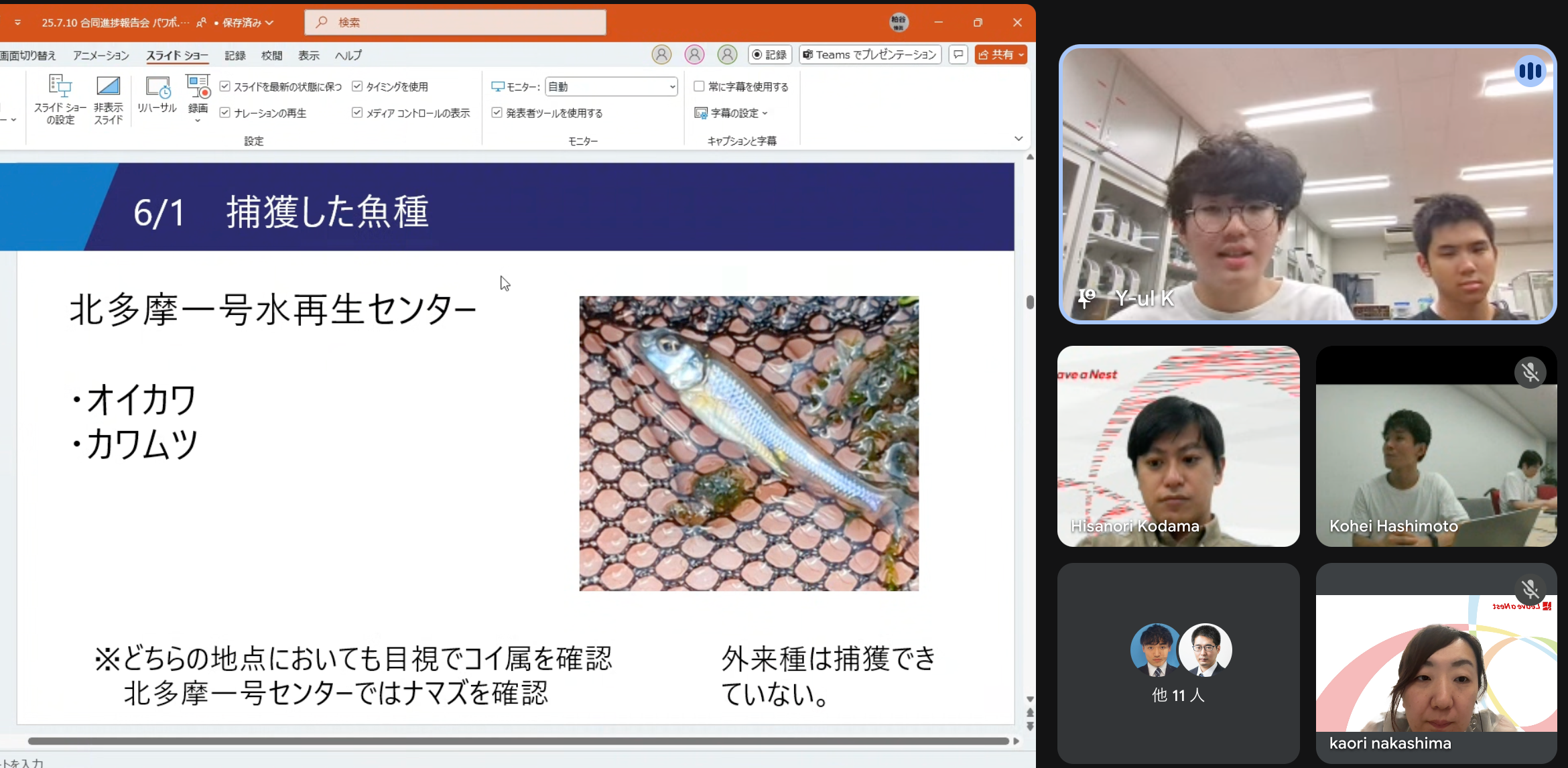Select kaori nakashima video tile
The height and width of the screenshot is (768, 1568).
[1436, 663]
